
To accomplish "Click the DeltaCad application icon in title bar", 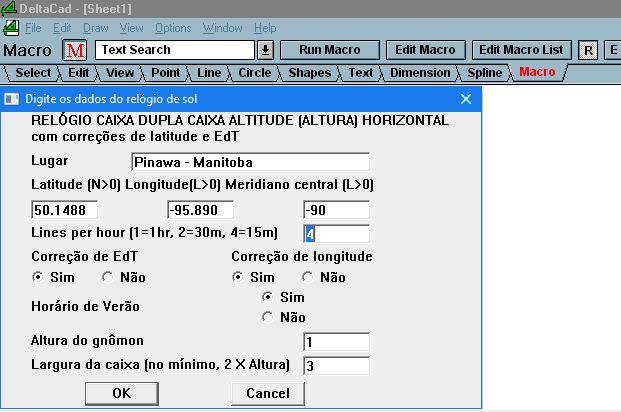I will click(x=10, y=9).
